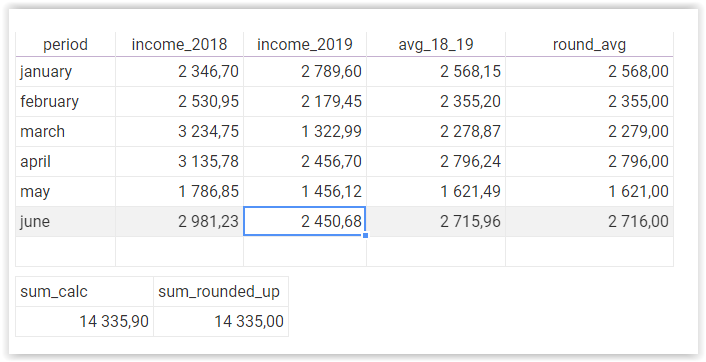
Task: Select average cell 2 278,87
Action: [x=436, y=131]
